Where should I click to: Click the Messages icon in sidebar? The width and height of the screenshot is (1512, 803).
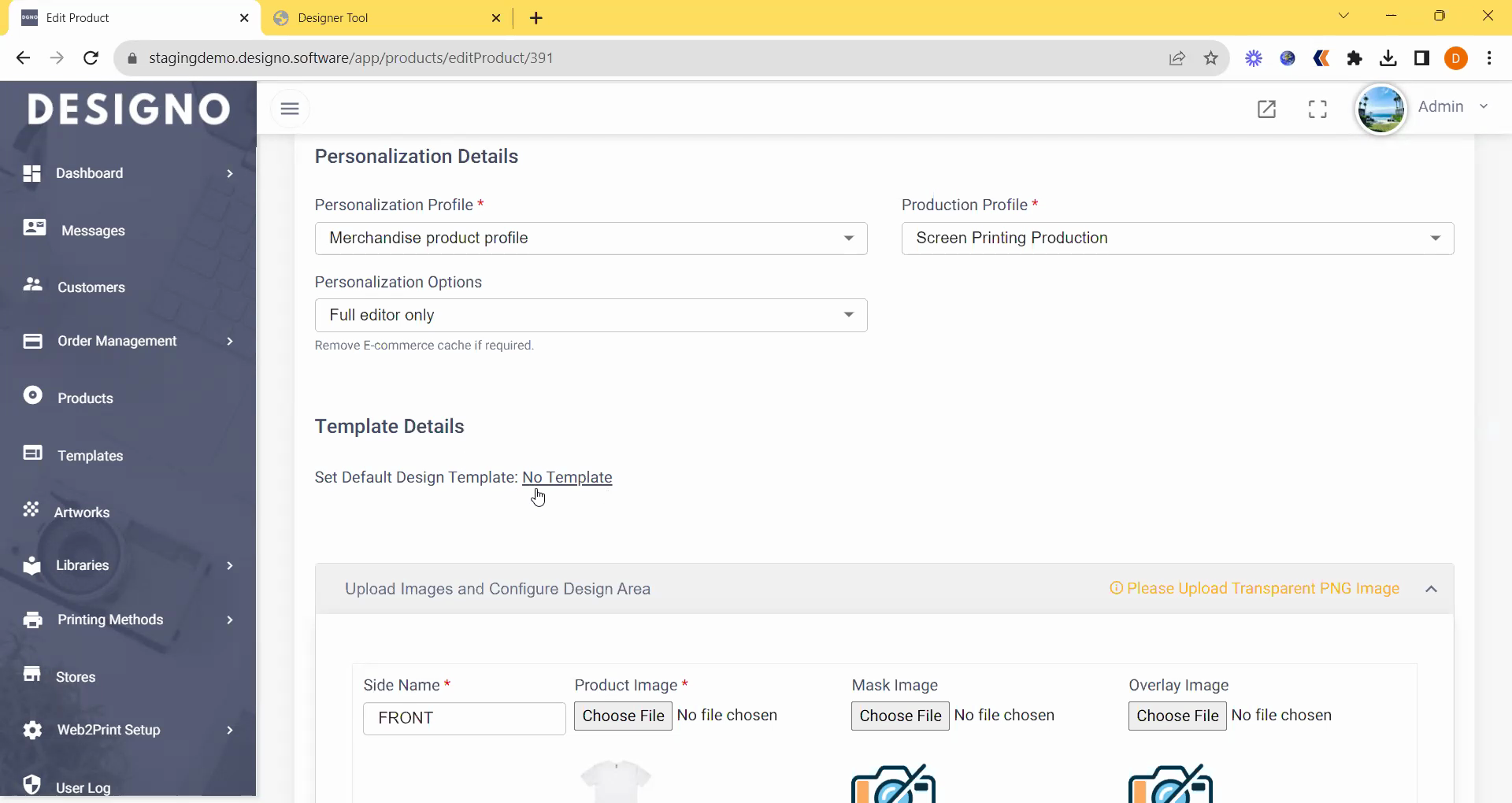tap(34, 228)
